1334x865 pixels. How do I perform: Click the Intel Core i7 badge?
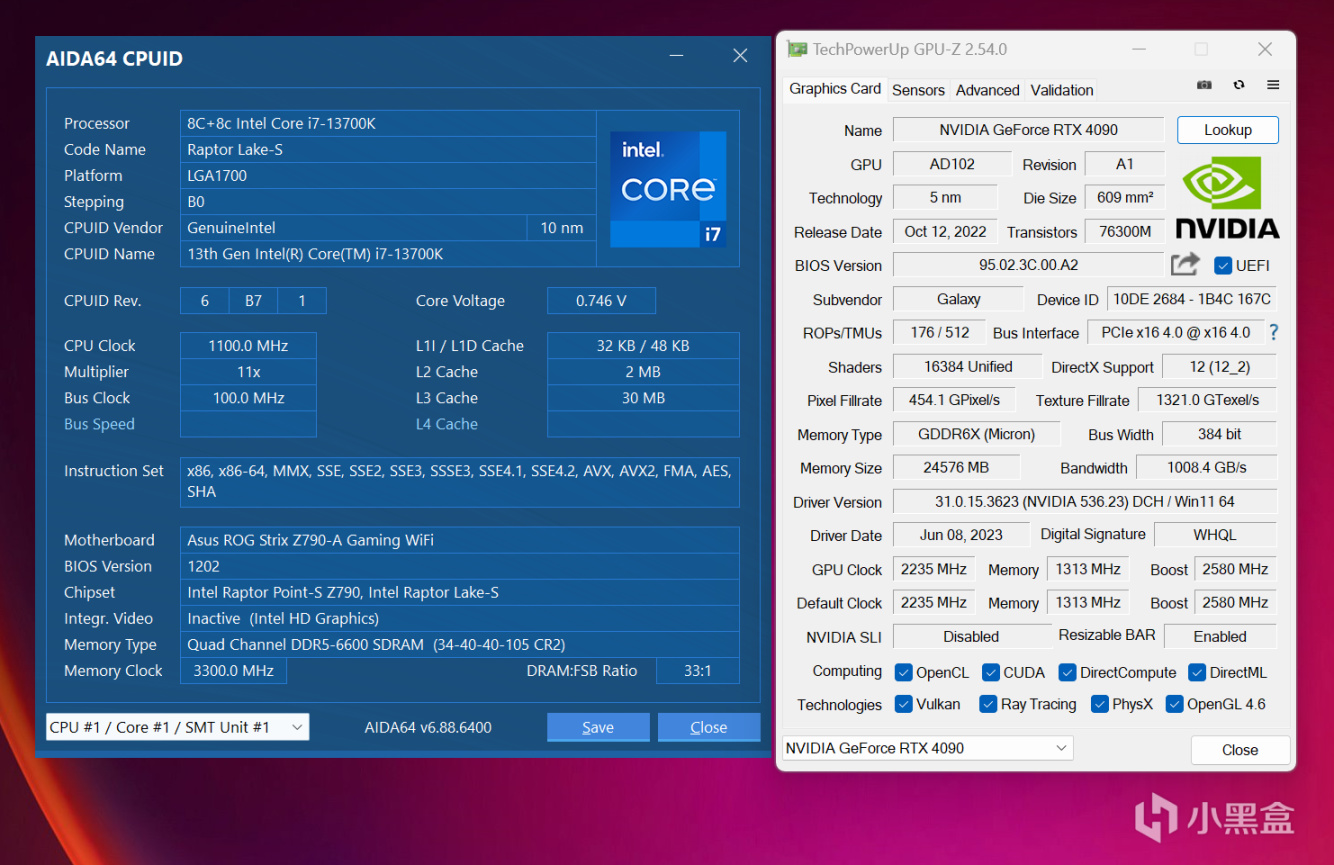tap(668, 189)
